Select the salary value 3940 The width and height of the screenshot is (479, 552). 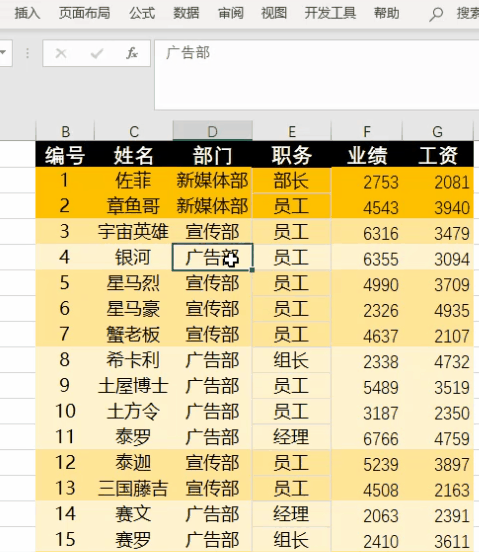437,207
